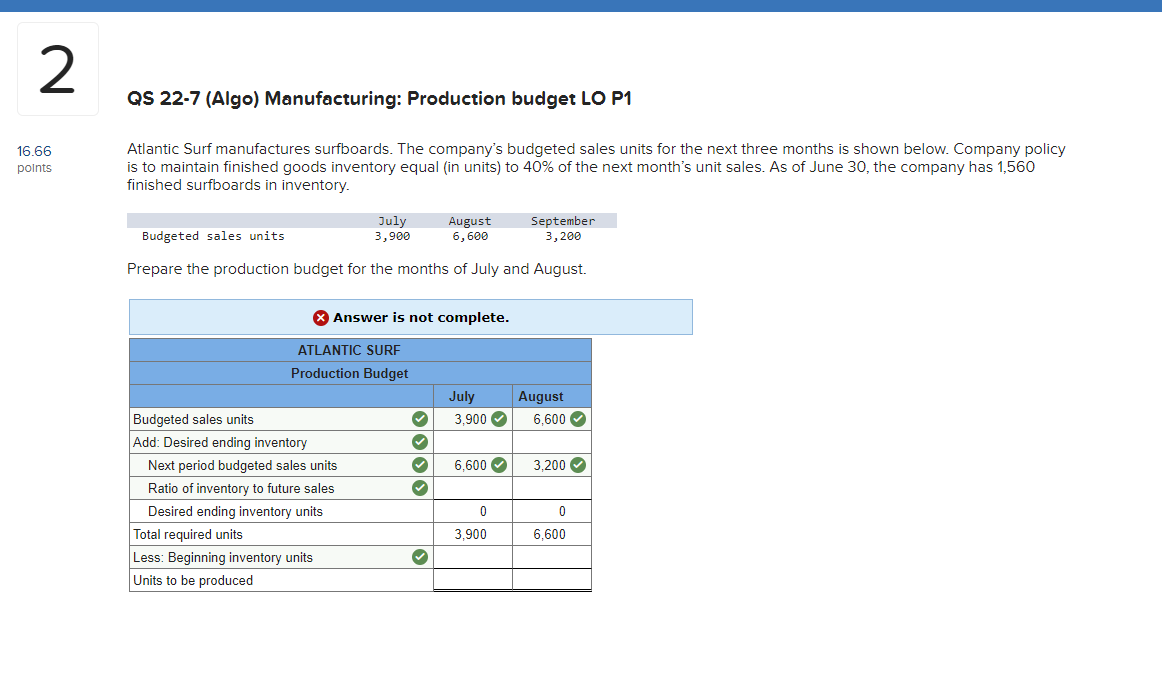This screenshot has height=676, width=1162.
Task: Click the ATLANTIC SURF table header
Action: [349, 350]
